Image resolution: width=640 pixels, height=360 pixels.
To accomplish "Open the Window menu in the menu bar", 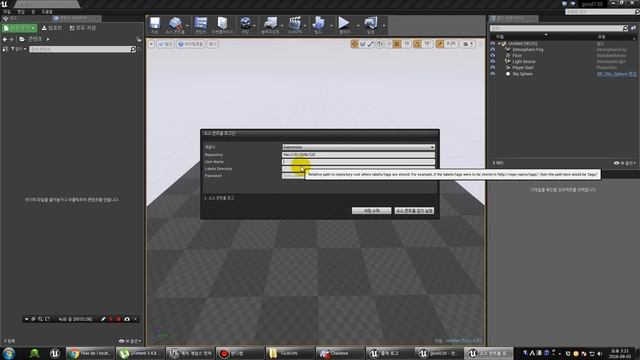I will (33, 12).
